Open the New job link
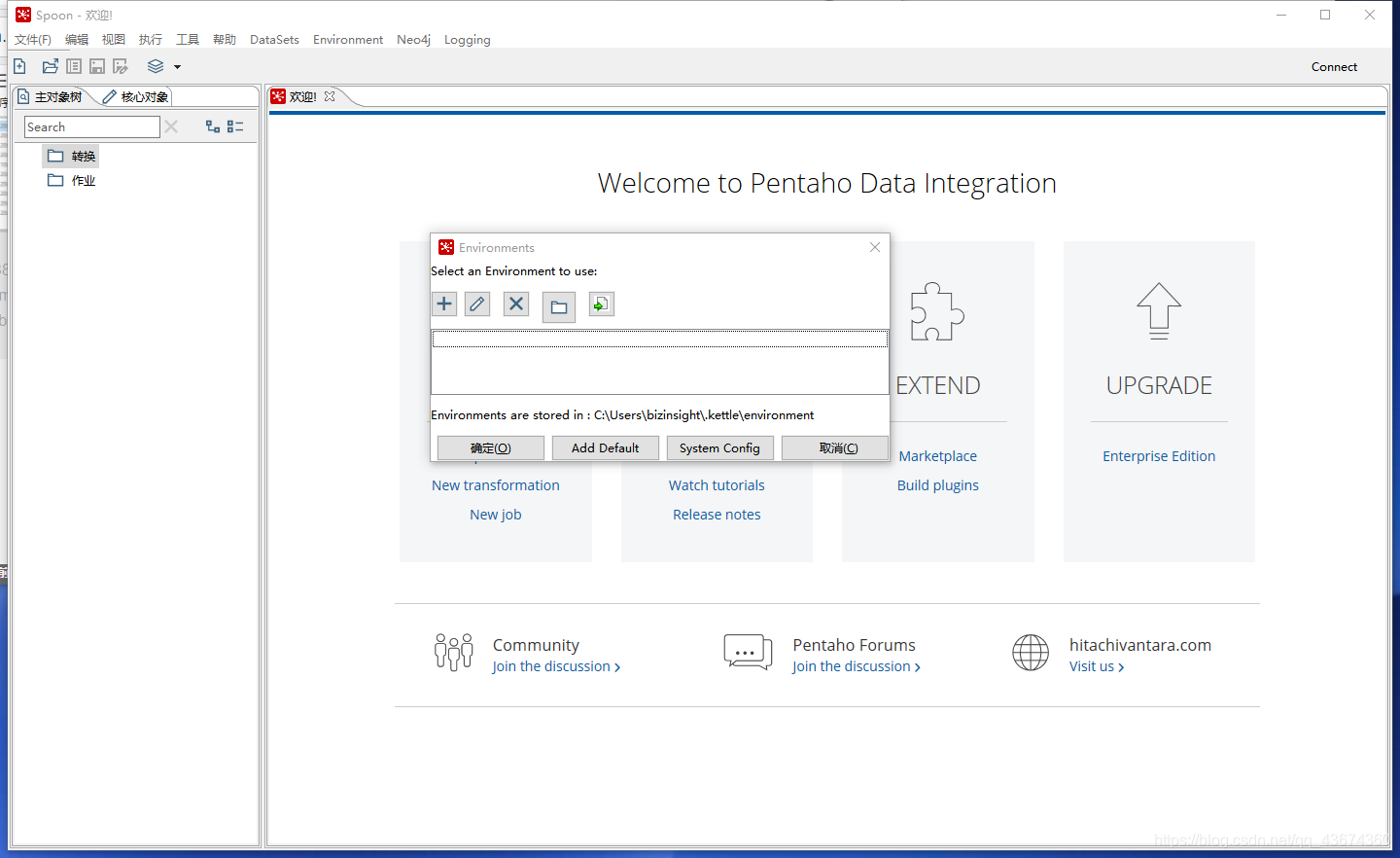Viewport: 1400px width, 858px height. (496, 515)
